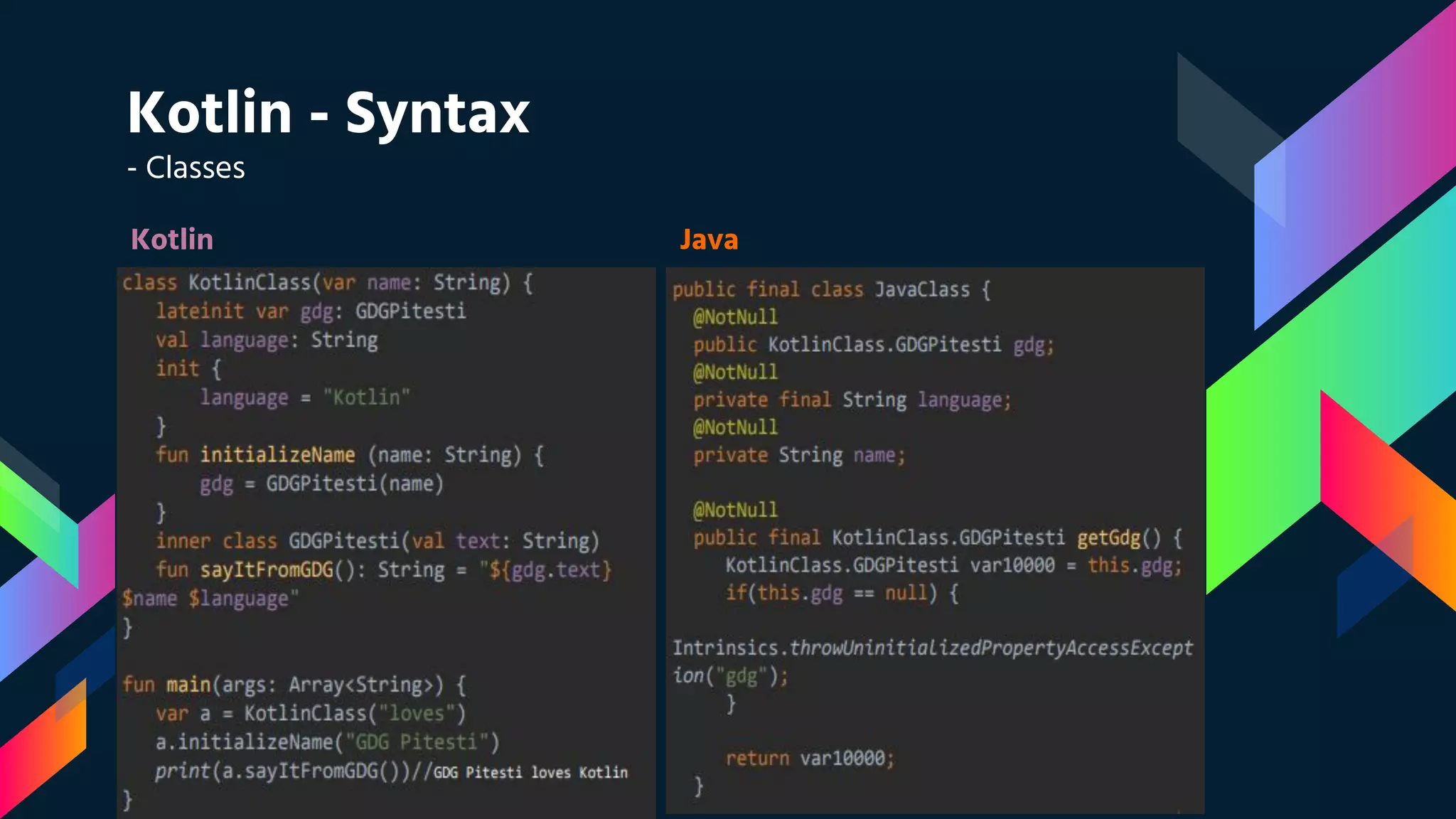Click the 'Kotlin - Syntax' slide title

pyautogui.click(x=328, y=112)
